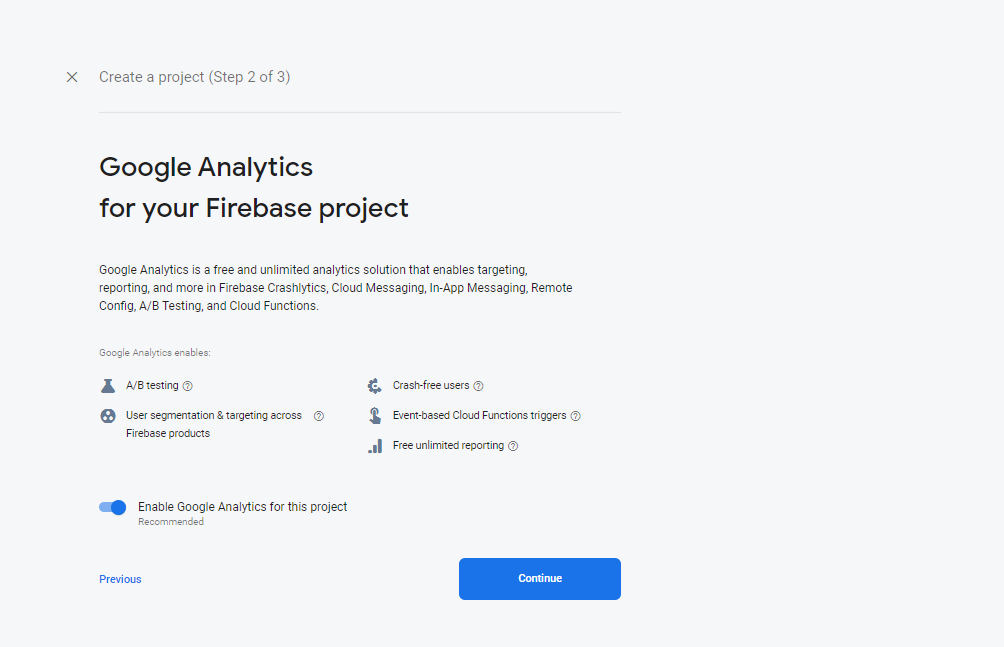
Task: Click the Recommended text under the toggle
Action: [x=171, y=522]
